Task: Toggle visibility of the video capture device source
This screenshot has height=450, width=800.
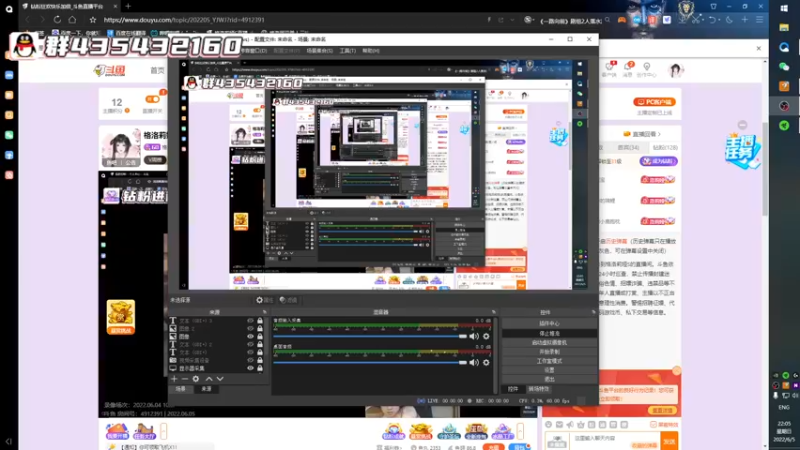Action: [250, 360]
